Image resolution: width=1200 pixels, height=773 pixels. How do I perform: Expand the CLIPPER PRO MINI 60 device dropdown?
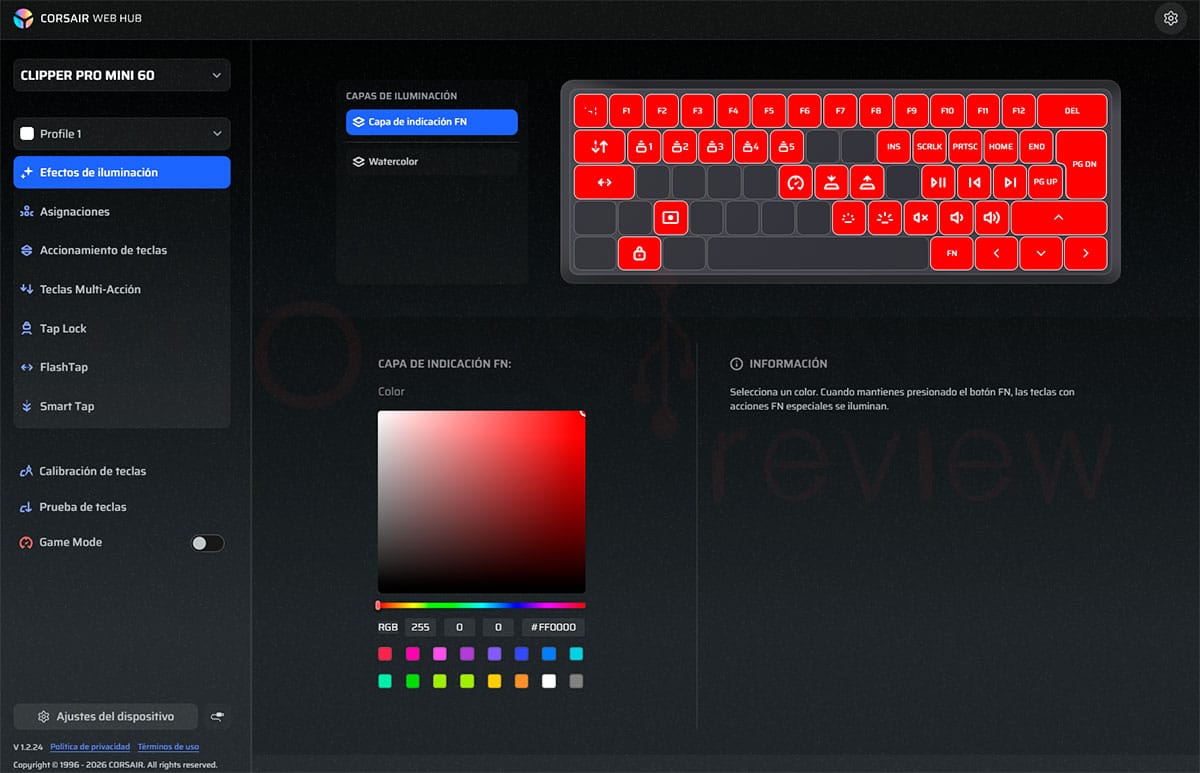(122, 75)
